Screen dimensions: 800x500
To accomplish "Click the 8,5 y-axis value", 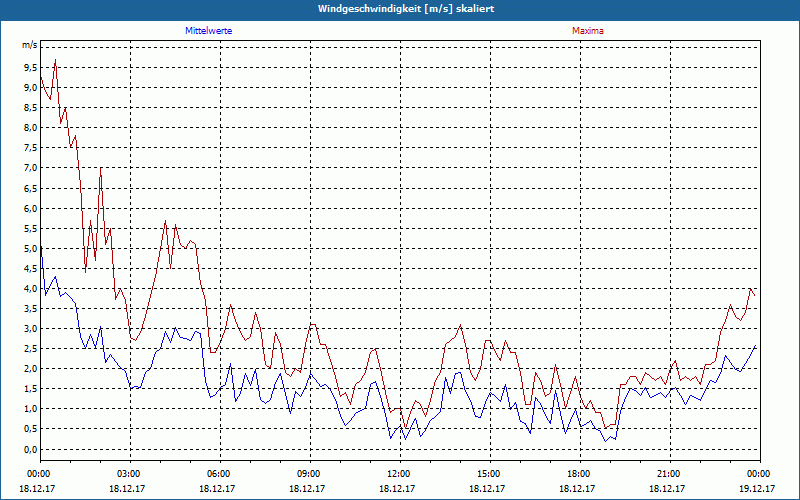I will (31, 108).
